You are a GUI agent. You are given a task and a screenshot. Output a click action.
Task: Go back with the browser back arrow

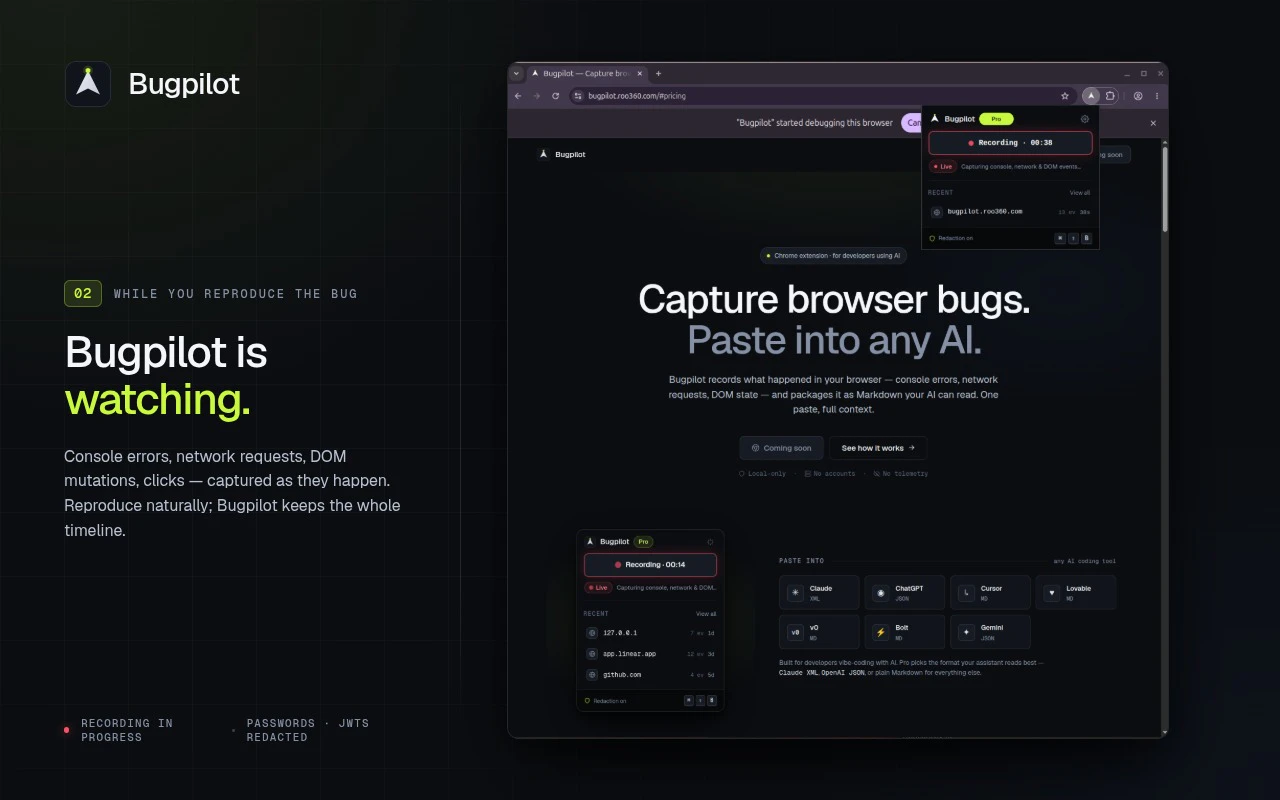(518, 96)
